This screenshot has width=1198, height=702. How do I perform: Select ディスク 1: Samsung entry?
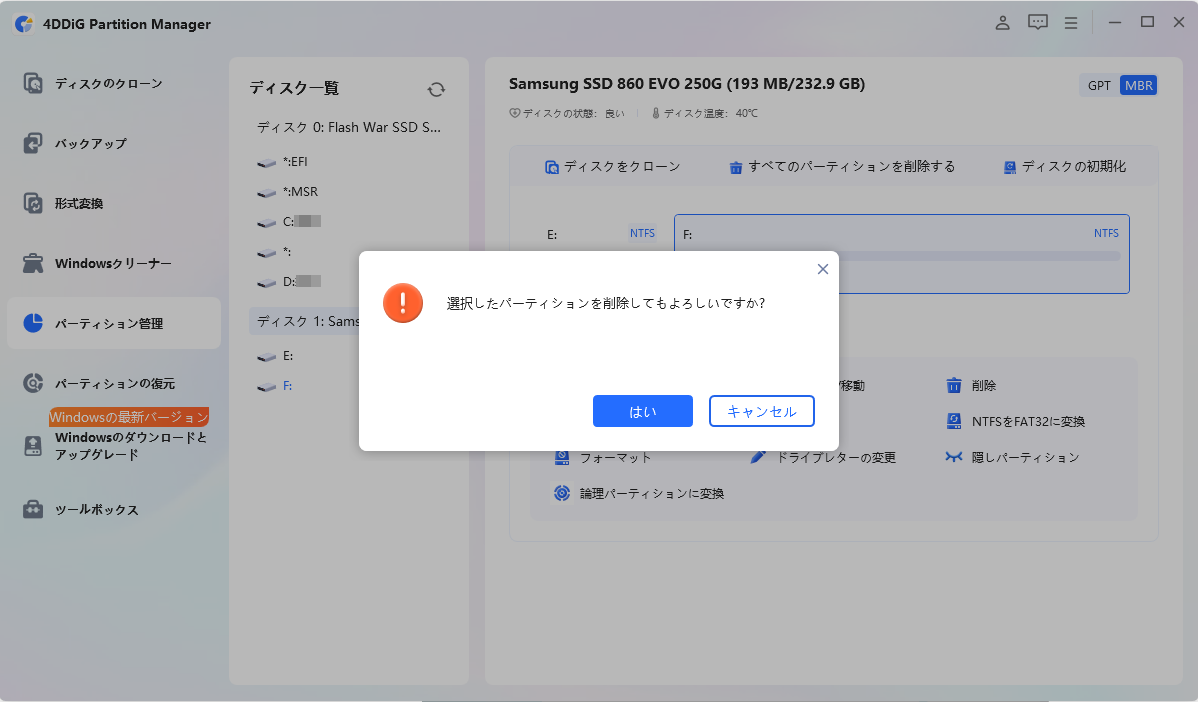(x=305, y=322)
